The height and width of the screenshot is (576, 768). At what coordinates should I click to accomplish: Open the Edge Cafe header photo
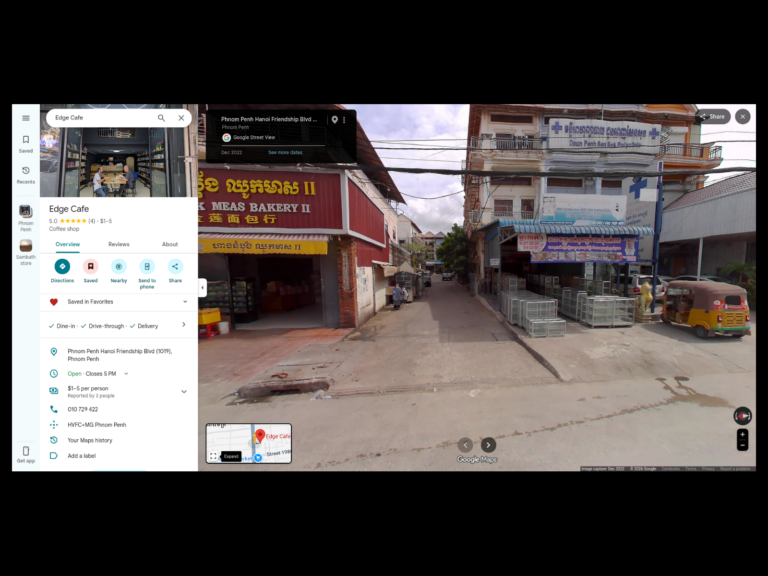119,162
